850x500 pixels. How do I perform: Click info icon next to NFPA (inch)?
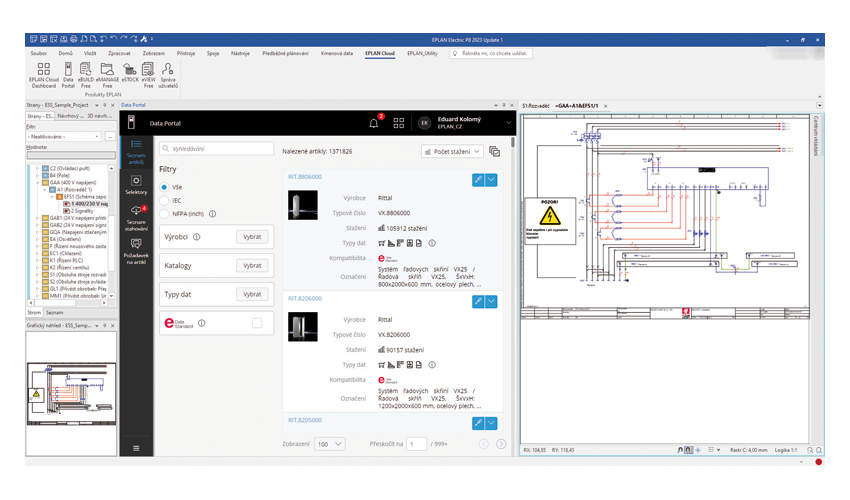(x=212, y=214)
